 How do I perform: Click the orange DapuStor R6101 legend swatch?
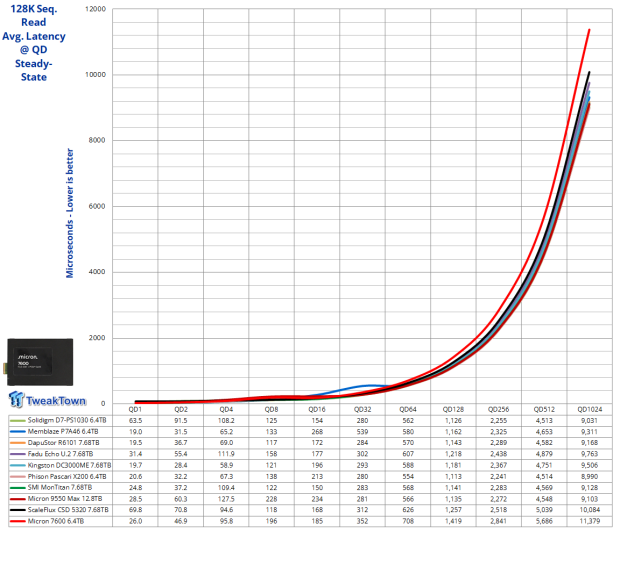click(18, 443)
